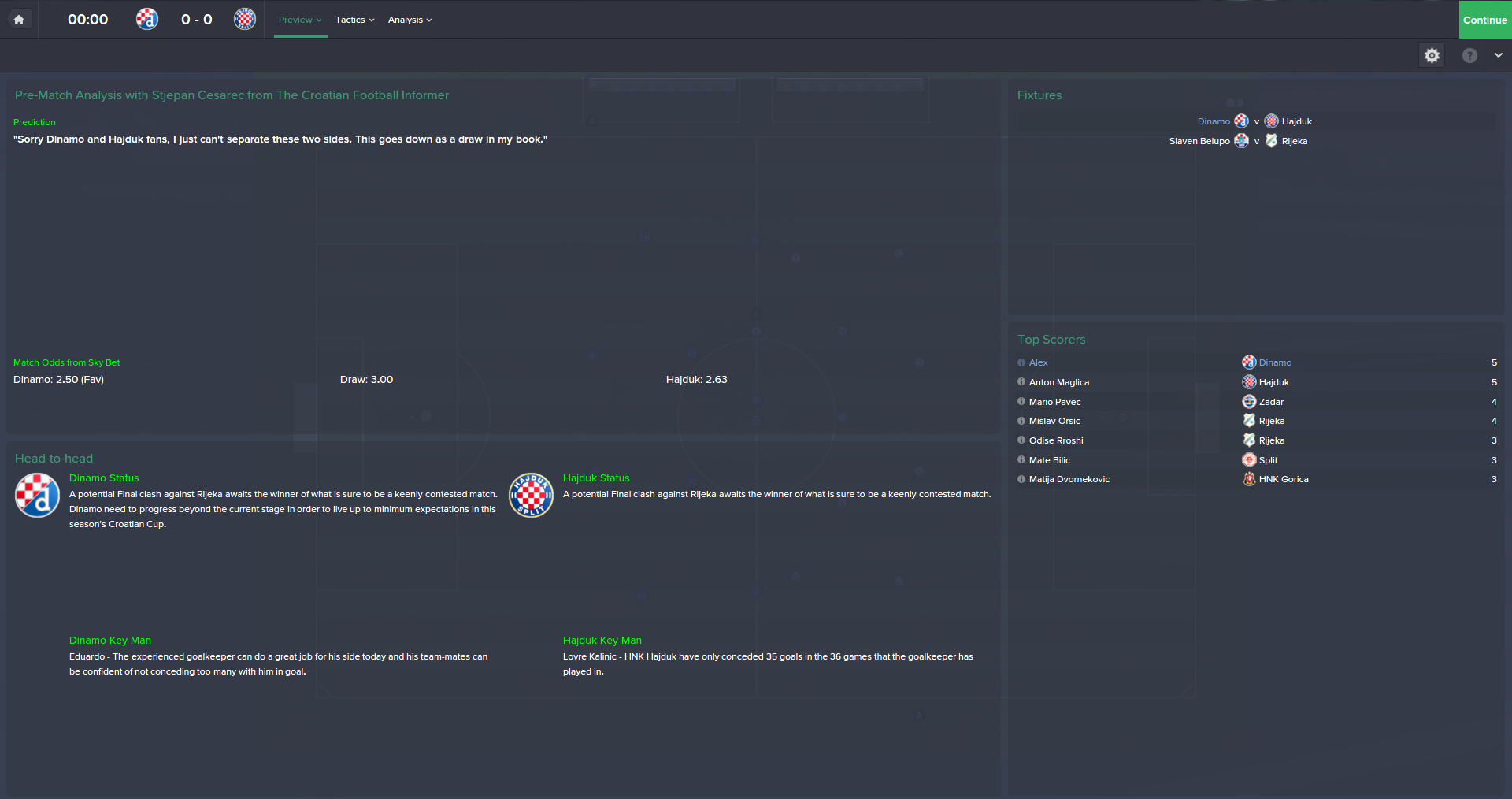1512x799 pixels.
Task: Open Matija Dvornekovic player entry
Action: 1069,479
